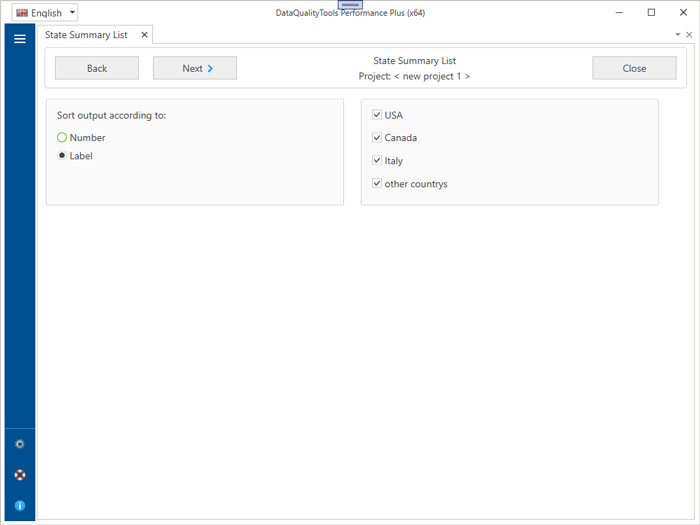The image size is (700, 525).
Task: Toggle the Canada checkbox
Action: (x=377, y=138)
